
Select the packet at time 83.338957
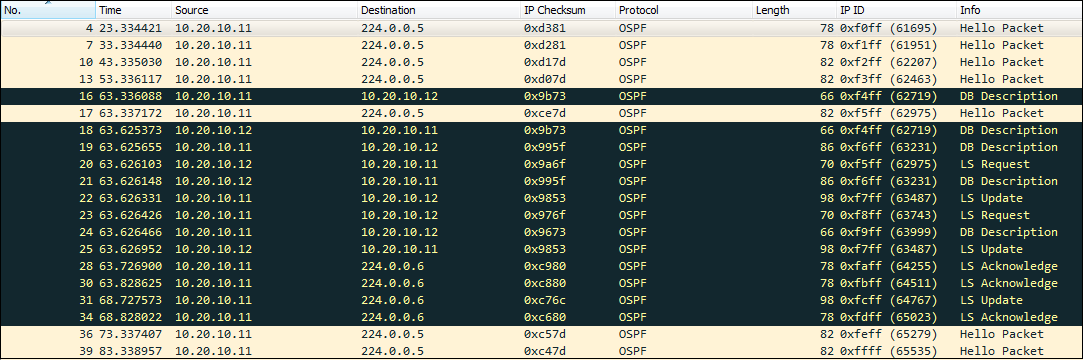pos(542,351)
